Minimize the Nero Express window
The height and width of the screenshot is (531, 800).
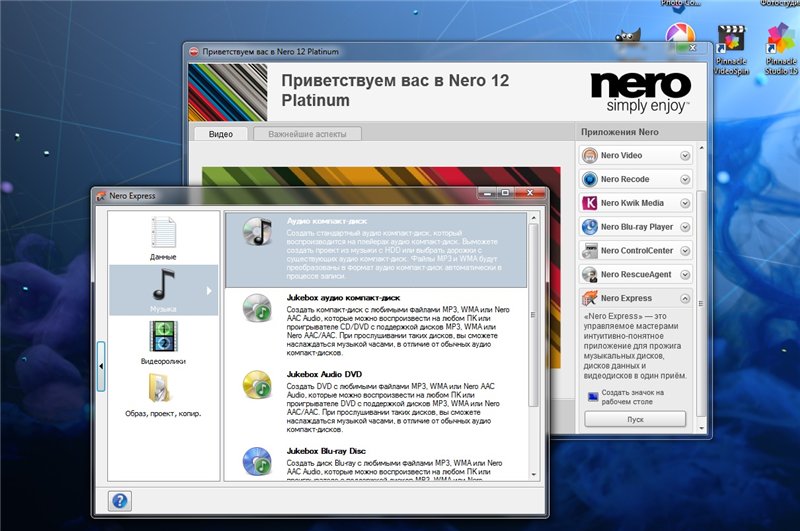point(488,192)
